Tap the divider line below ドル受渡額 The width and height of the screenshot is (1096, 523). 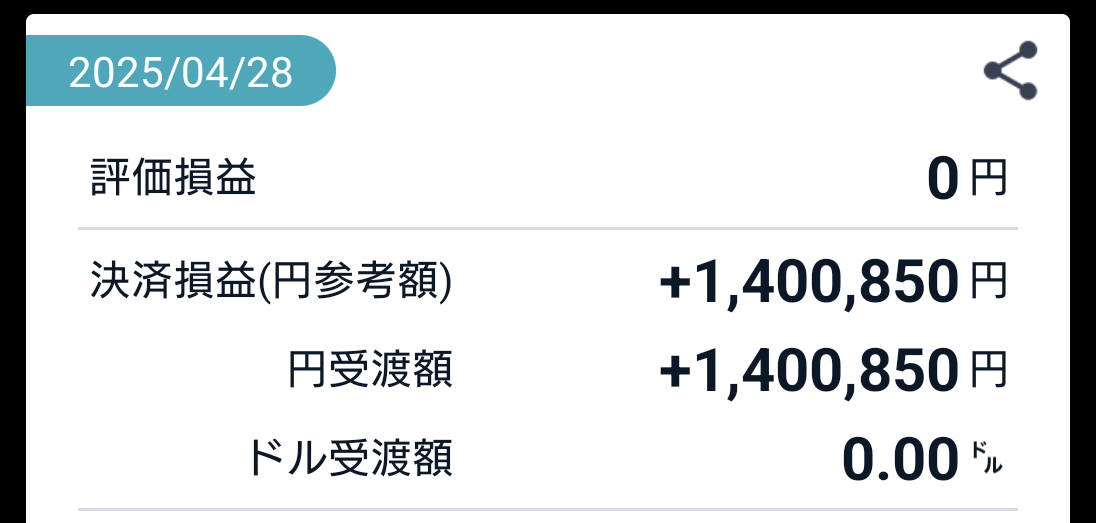coord(548,509)
